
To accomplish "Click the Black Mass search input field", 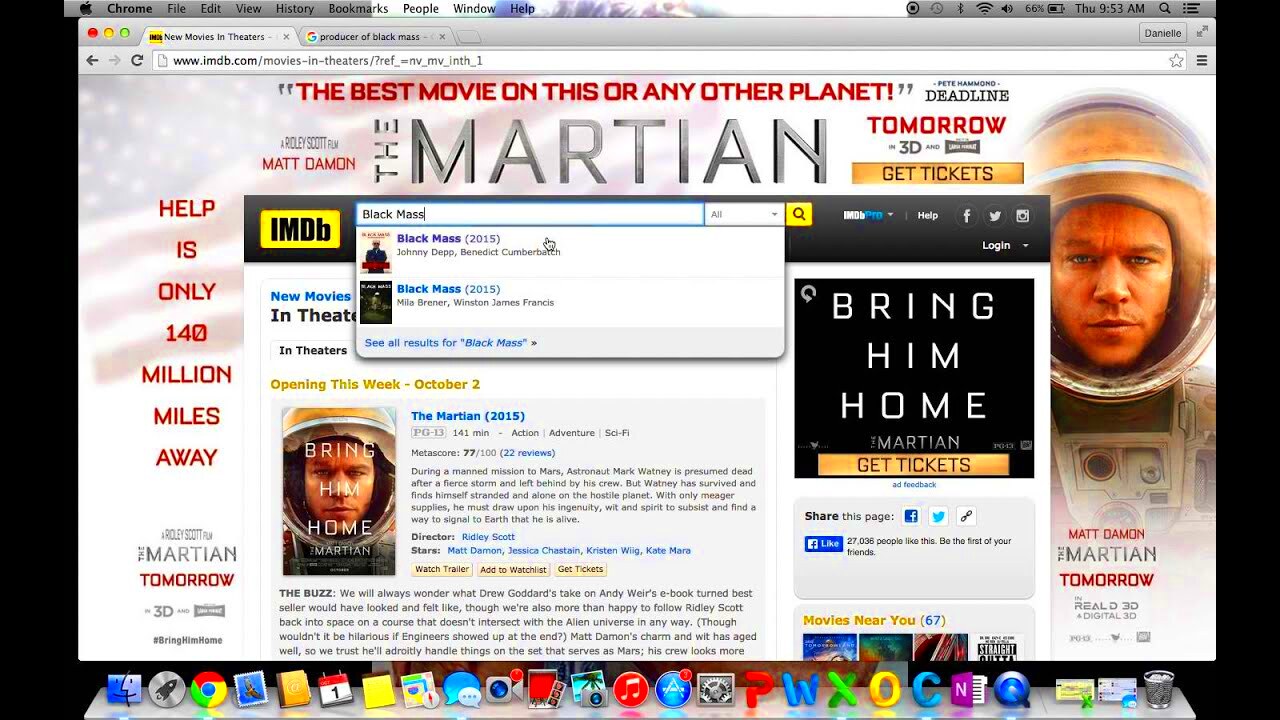I will pos(530,214).
